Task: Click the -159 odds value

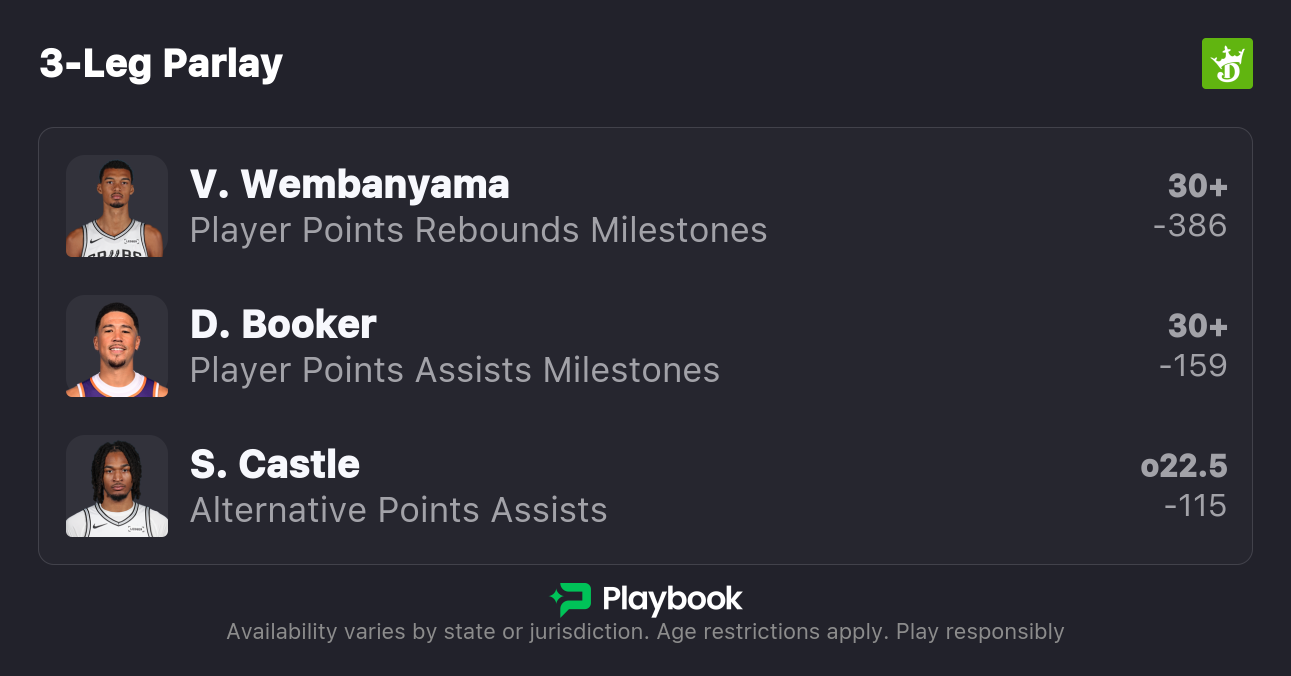Action: [x=1192, y=366]
